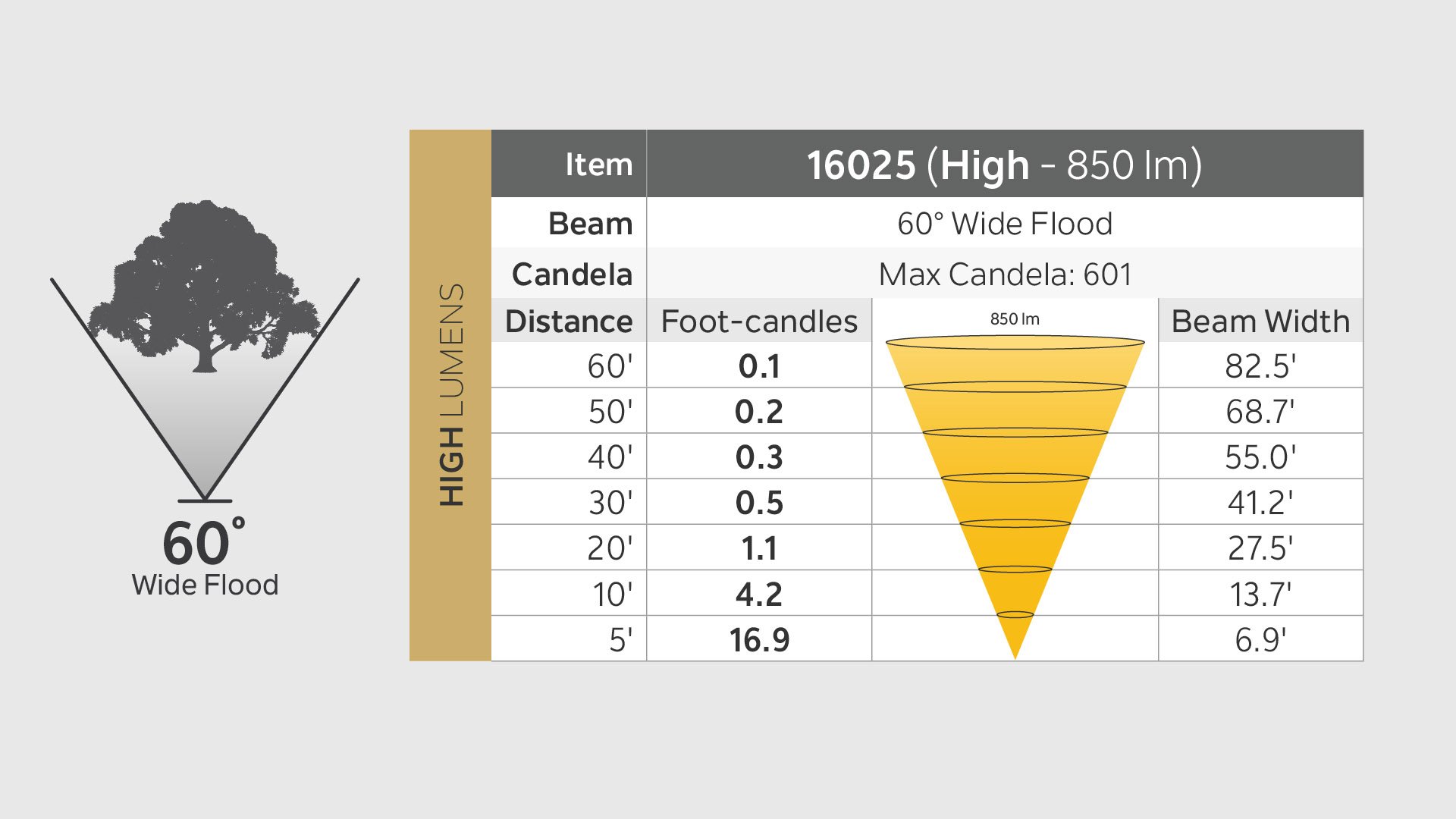1456x819 pixels.
Task: Select the 60' distance row
Action: click(927, 366)
